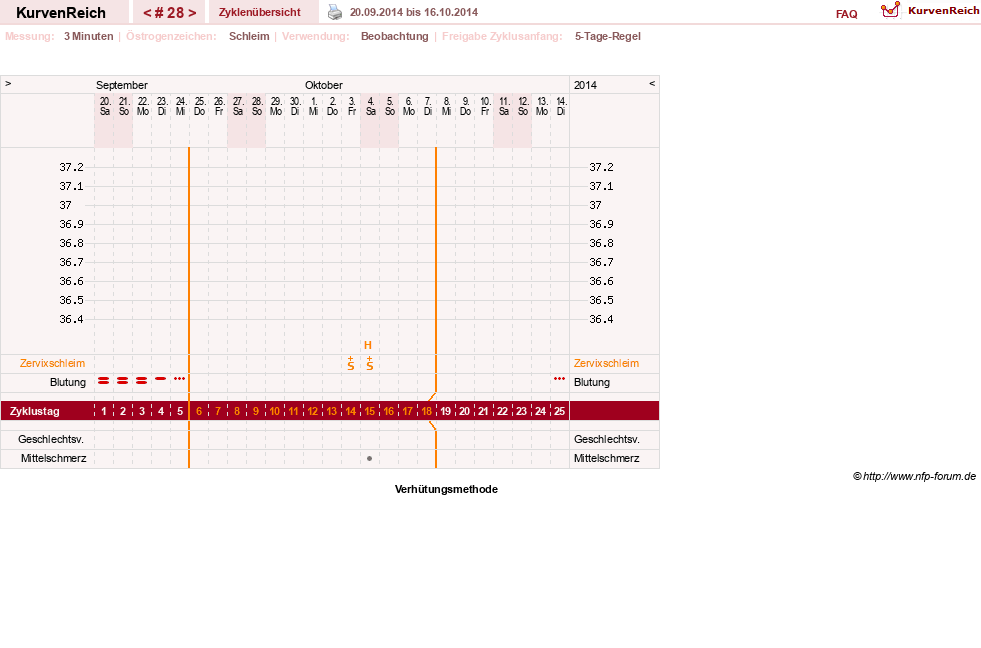Select cycle day 12 cell

(313, 411)
